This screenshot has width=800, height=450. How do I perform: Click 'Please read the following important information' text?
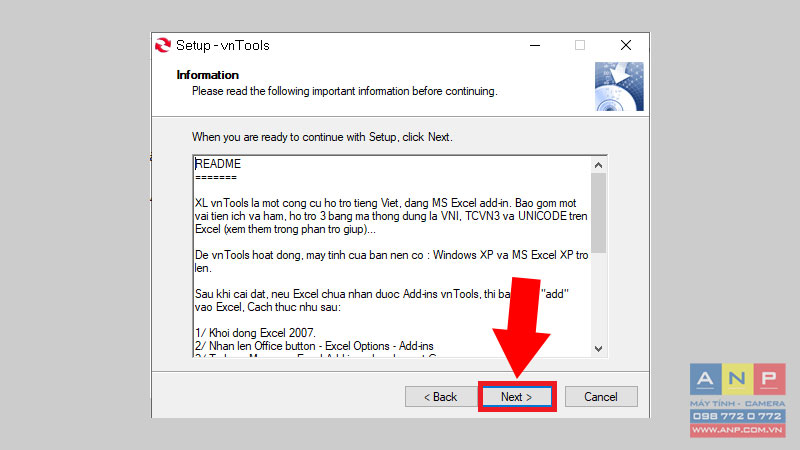pyautogui.click(x=344, y=91)
